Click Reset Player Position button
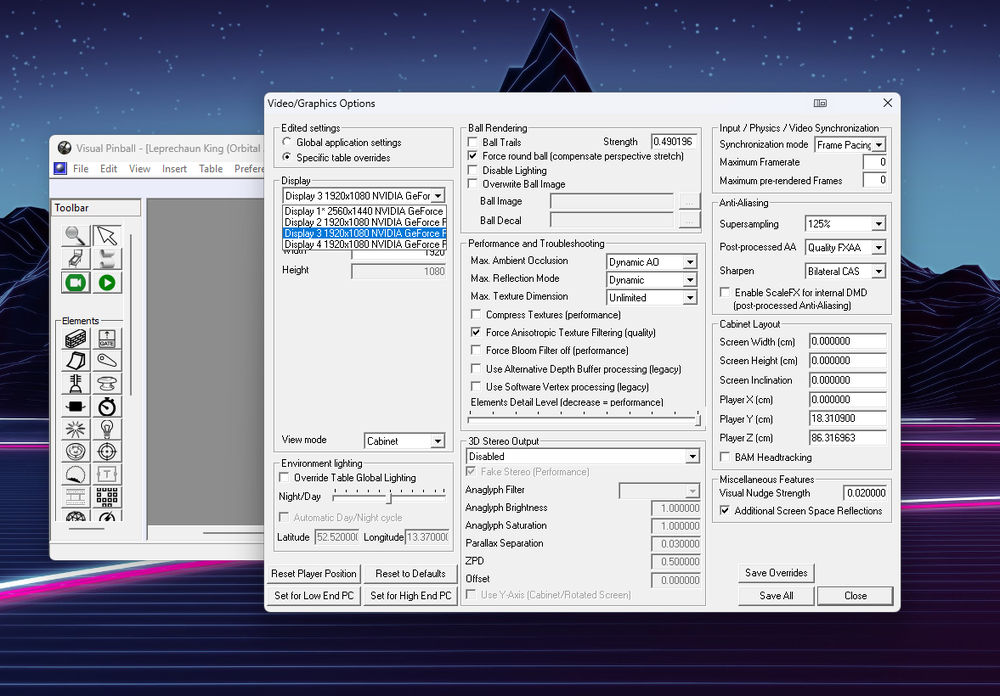 click(x=314, y=574)
